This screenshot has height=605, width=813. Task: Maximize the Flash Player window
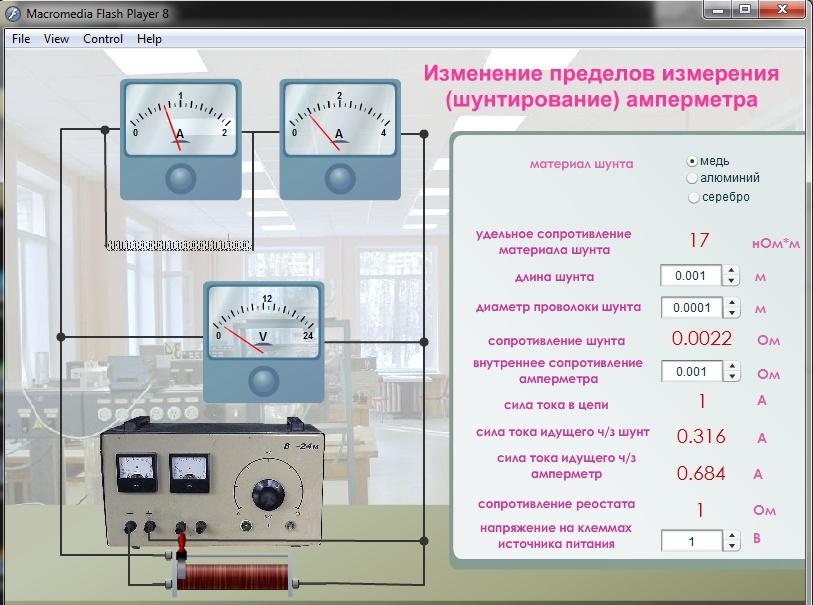745,9
